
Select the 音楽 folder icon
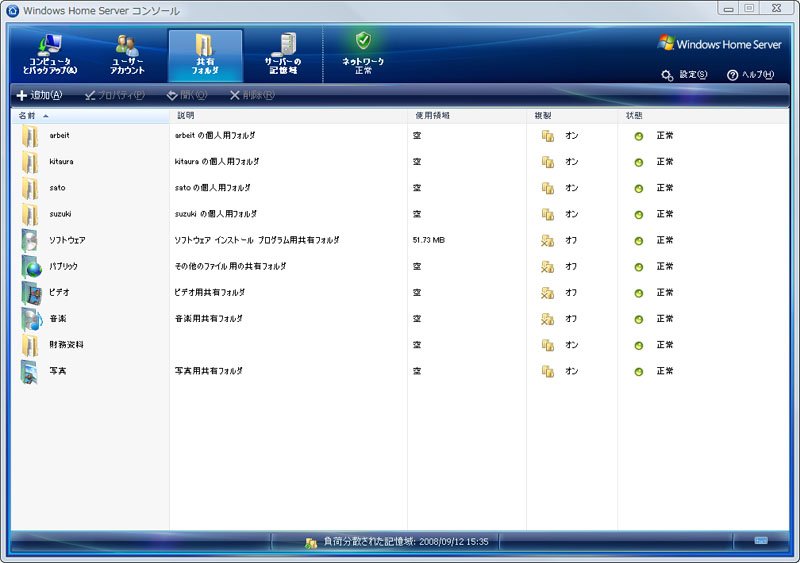coord(31,319)
